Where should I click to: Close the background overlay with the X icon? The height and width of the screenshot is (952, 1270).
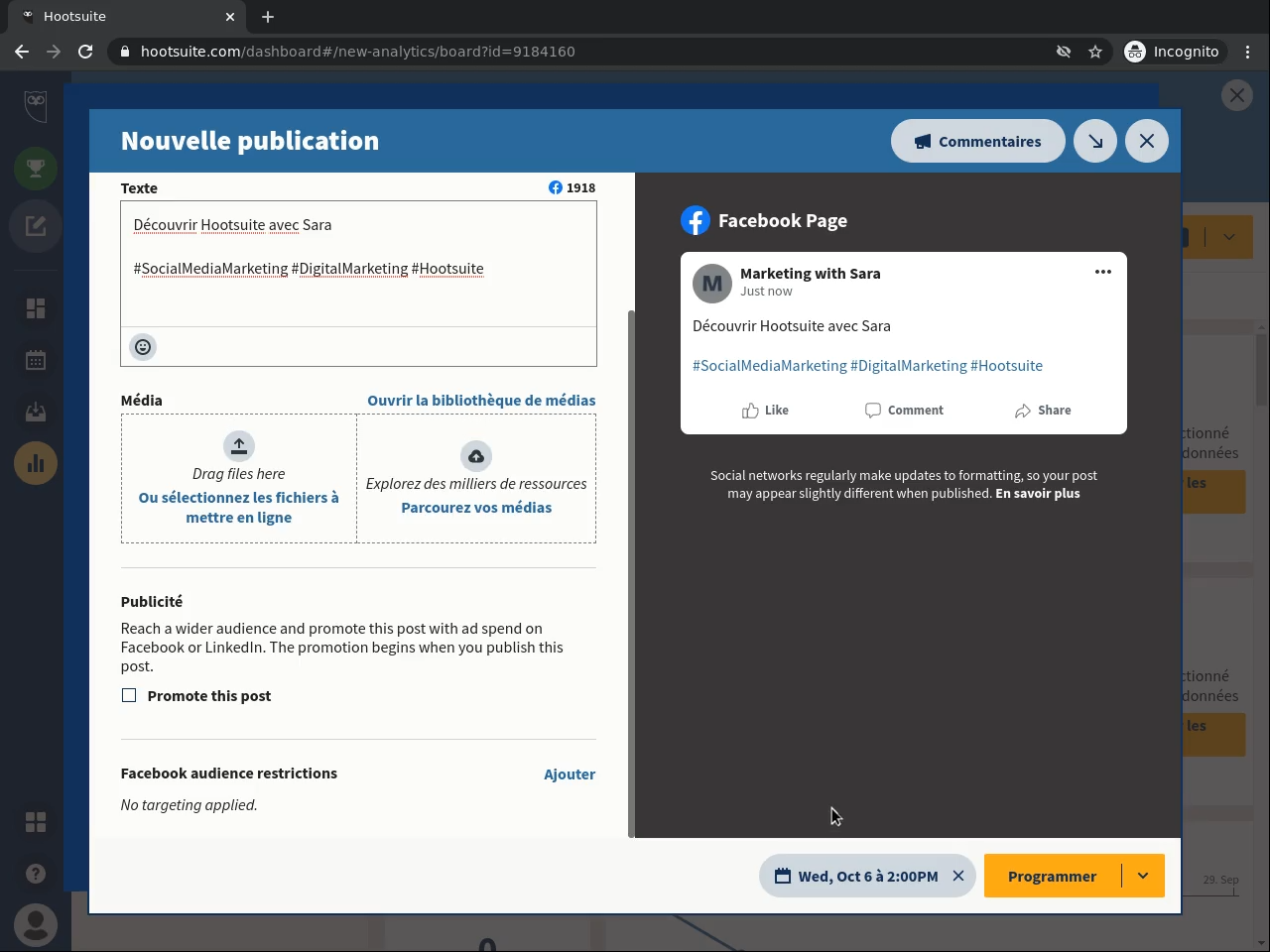[1237, 95]
